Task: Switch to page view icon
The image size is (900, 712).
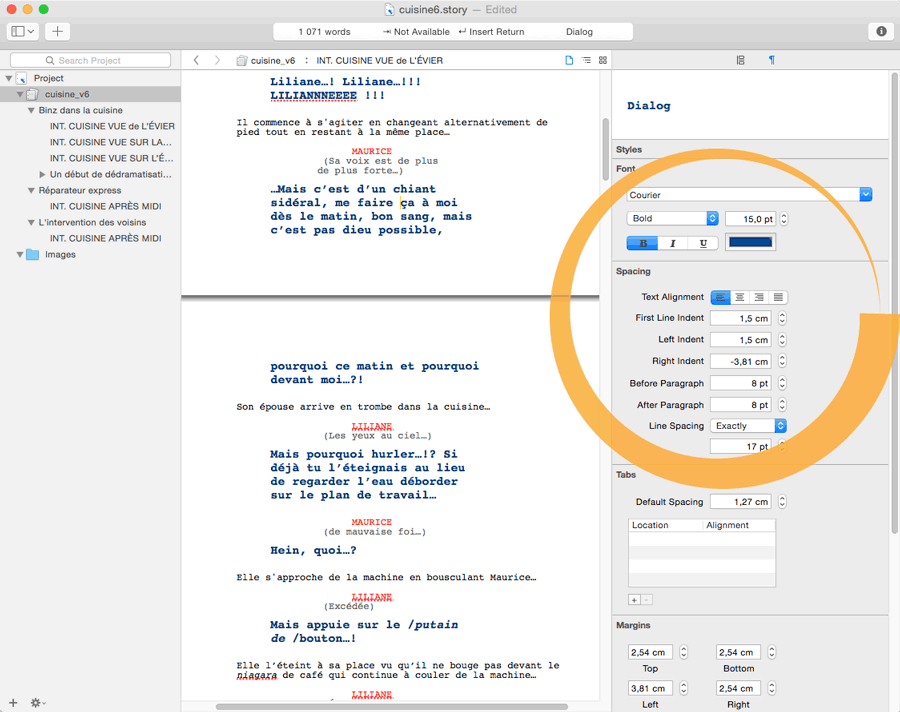Action: tap(569, 60)
